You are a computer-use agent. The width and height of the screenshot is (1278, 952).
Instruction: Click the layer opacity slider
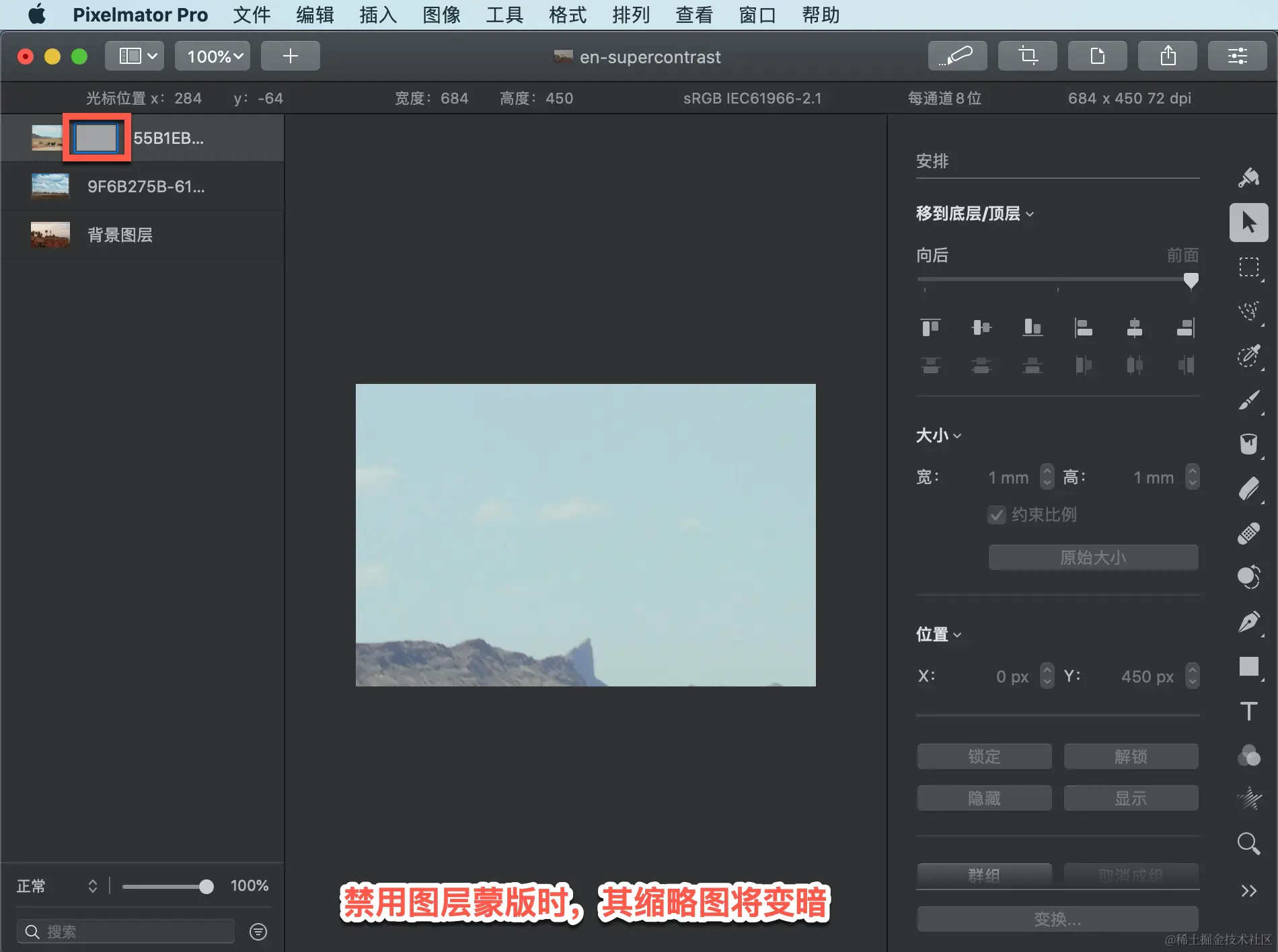coord(167,887)
